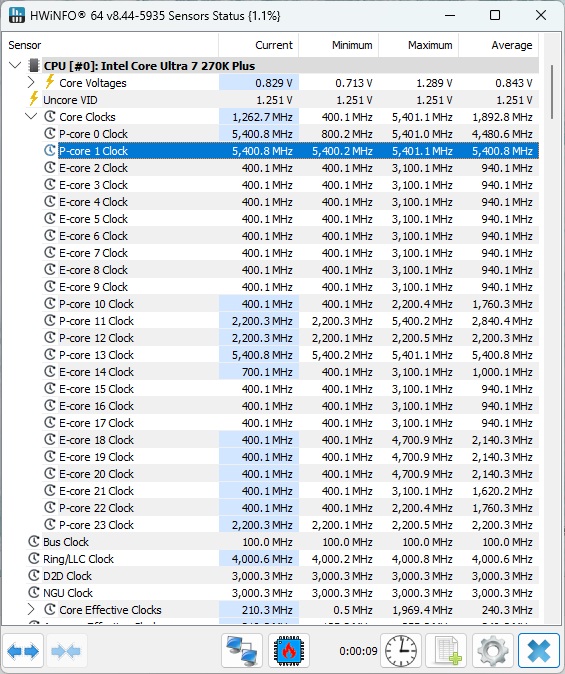Viewport: 565px width, 674px height.
Task: Click clock icon beside Core Effective Clocks
Action: (x=50, y=609)
